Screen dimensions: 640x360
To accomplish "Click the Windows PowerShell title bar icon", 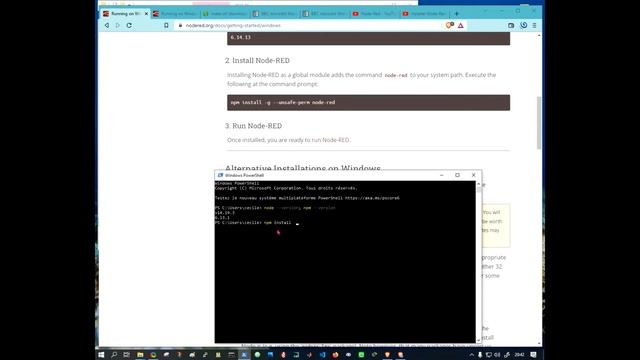I will (220, 175).
